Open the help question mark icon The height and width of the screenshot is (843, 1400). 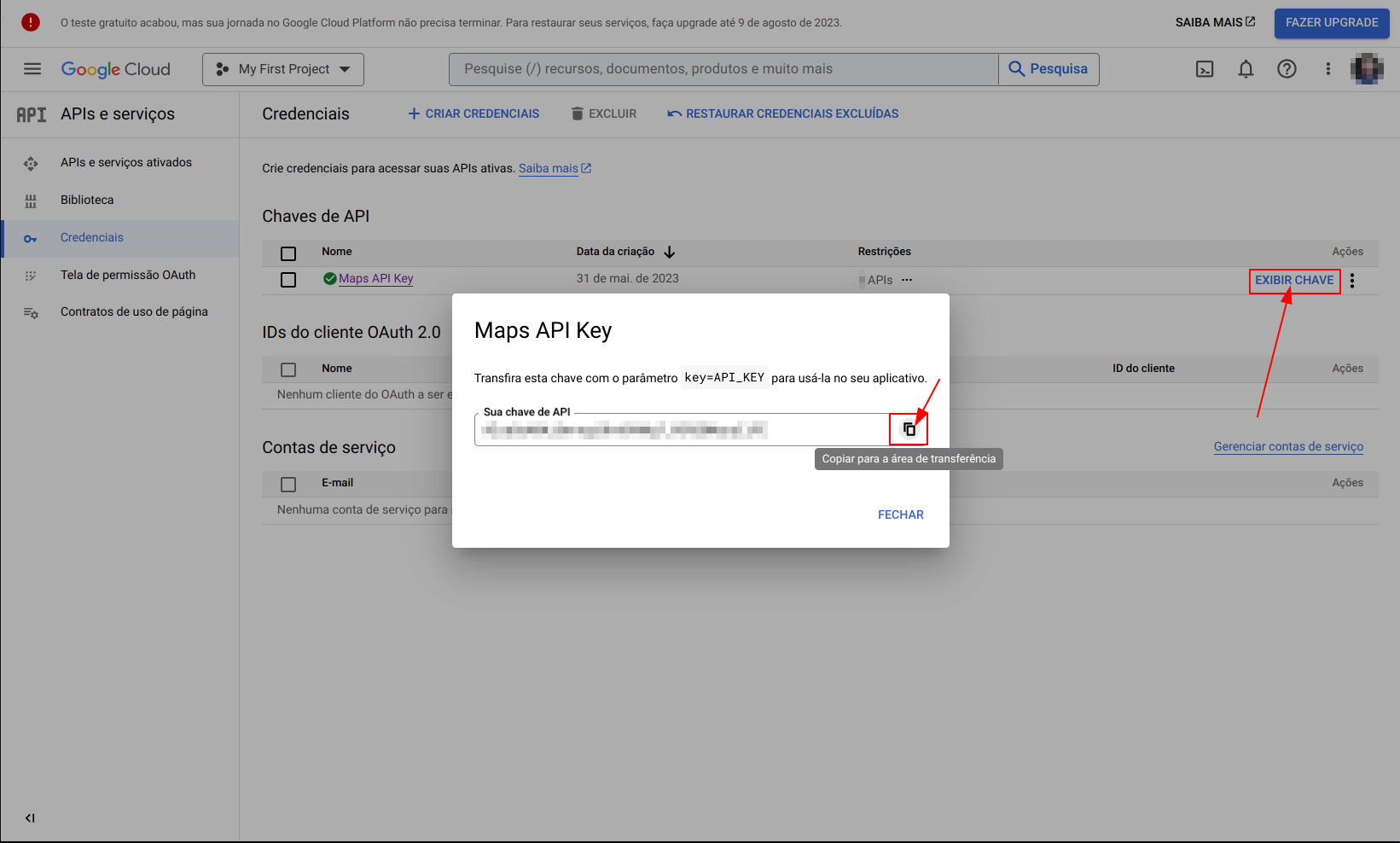[1287, 69]
